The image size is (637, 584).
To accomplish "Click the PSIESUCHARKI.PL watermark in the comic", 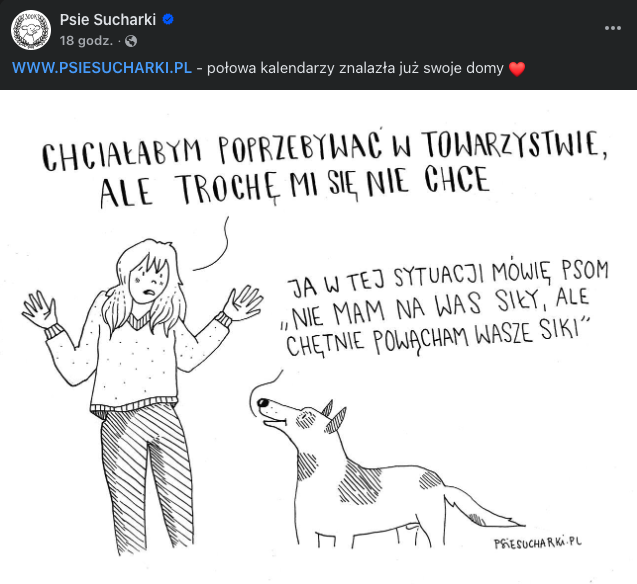I will tap(538, 541).
